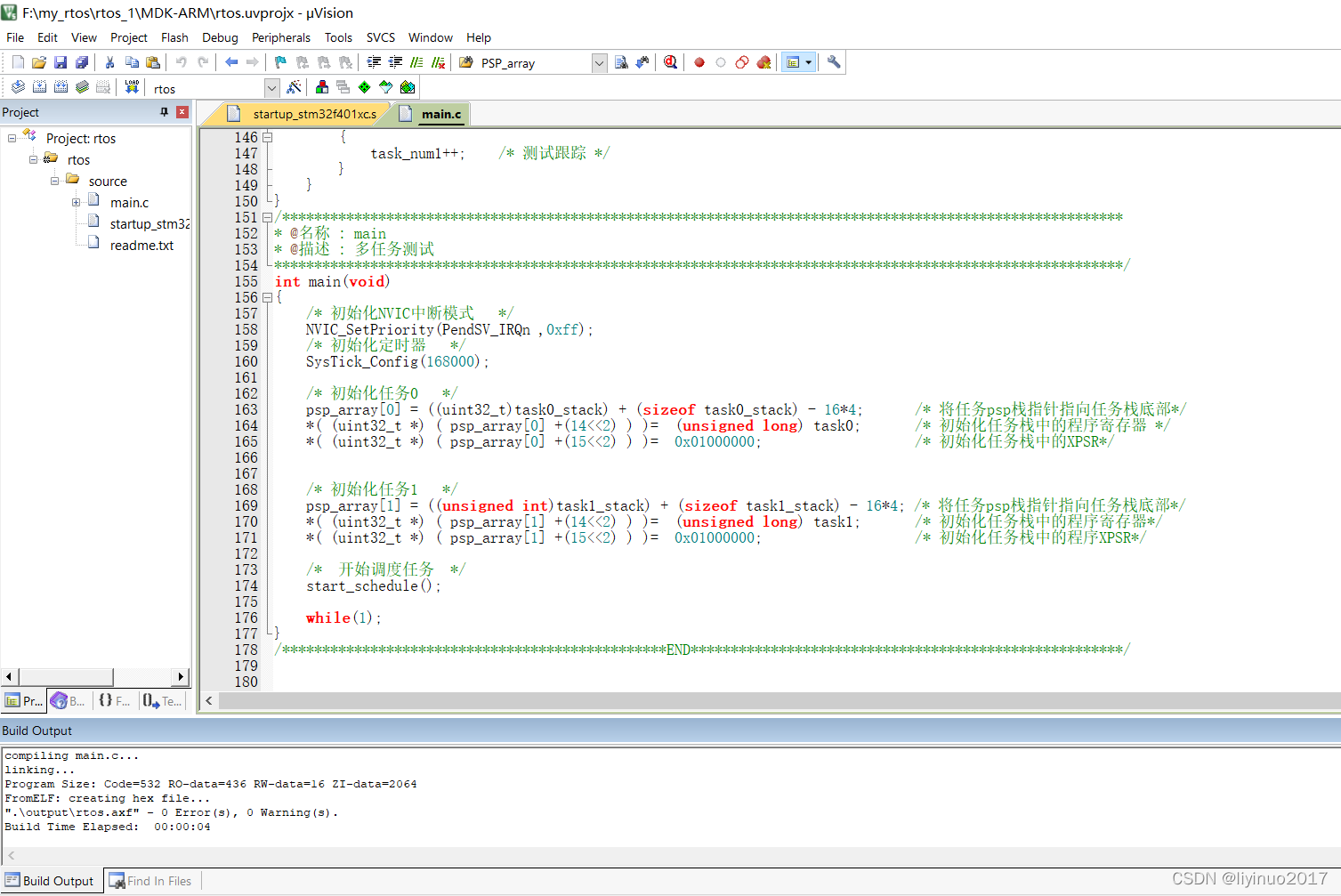Expand main.c node in project tree
Image resolution: width=1341 pixels, height=896 pixels.
77,203
